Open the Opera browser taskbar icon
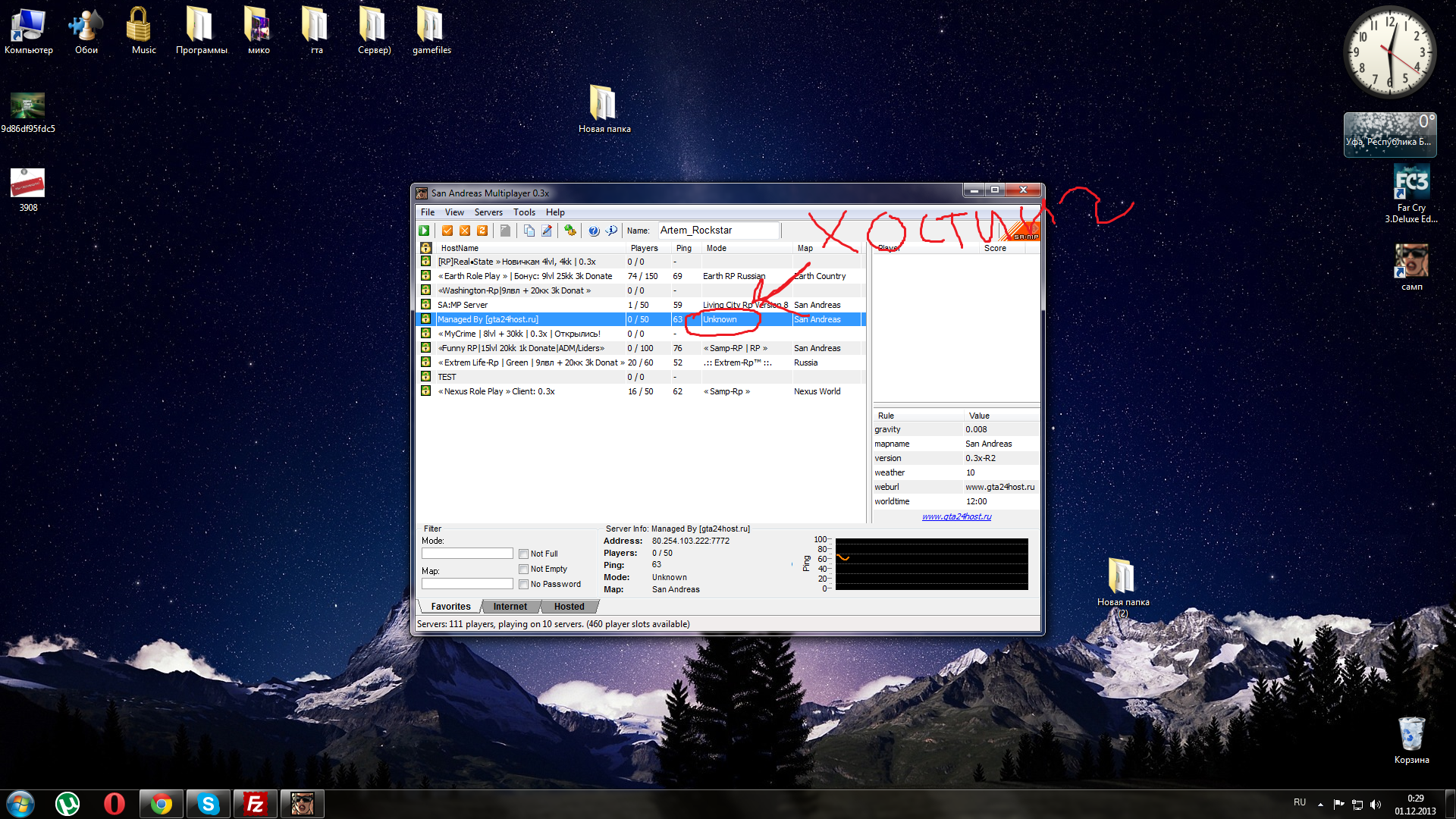The image size is (1456, 819). [115, 804]
